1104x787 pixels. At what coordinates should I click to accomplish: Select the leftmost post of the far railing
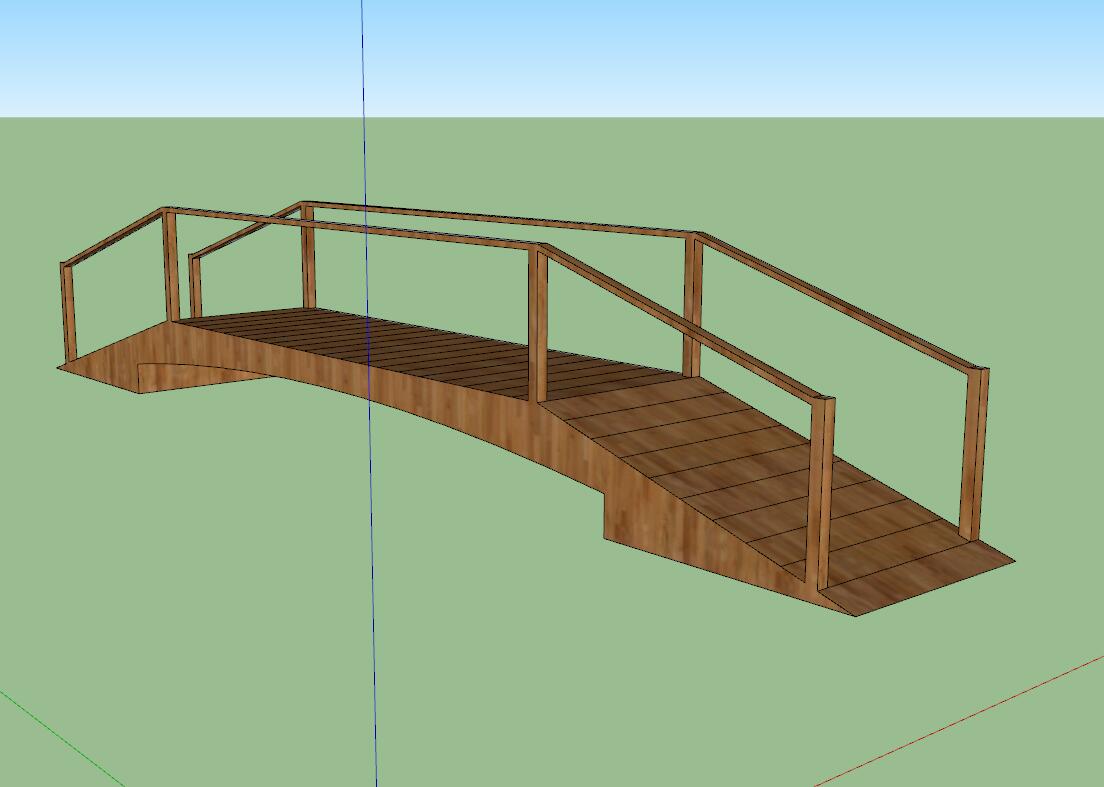point(195,287)
